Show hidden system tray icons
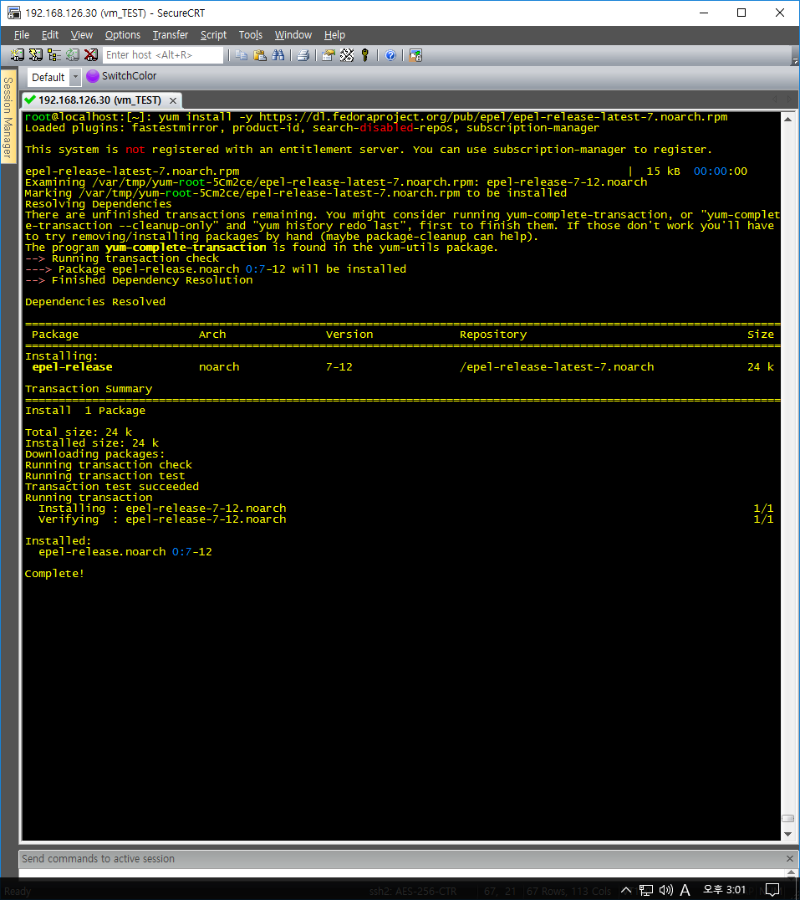800x900 pixels. point(626,890)
